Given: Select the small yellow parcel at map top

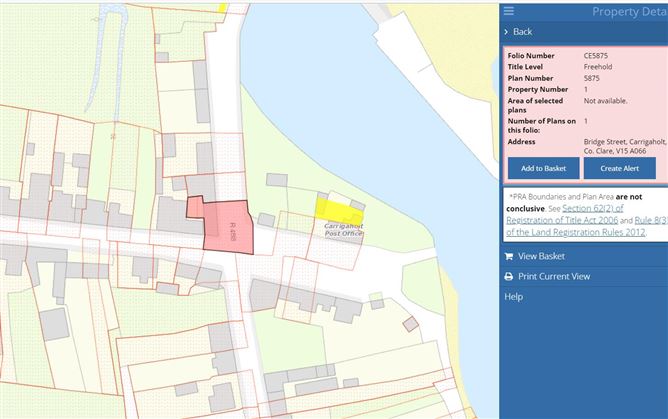Looking at the screenshot, I should pyautogui.click(x=223, y=6).
